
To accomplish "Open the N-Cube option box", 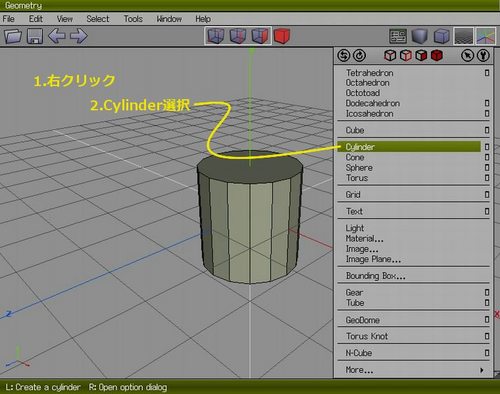I will (x=487, y=353).
